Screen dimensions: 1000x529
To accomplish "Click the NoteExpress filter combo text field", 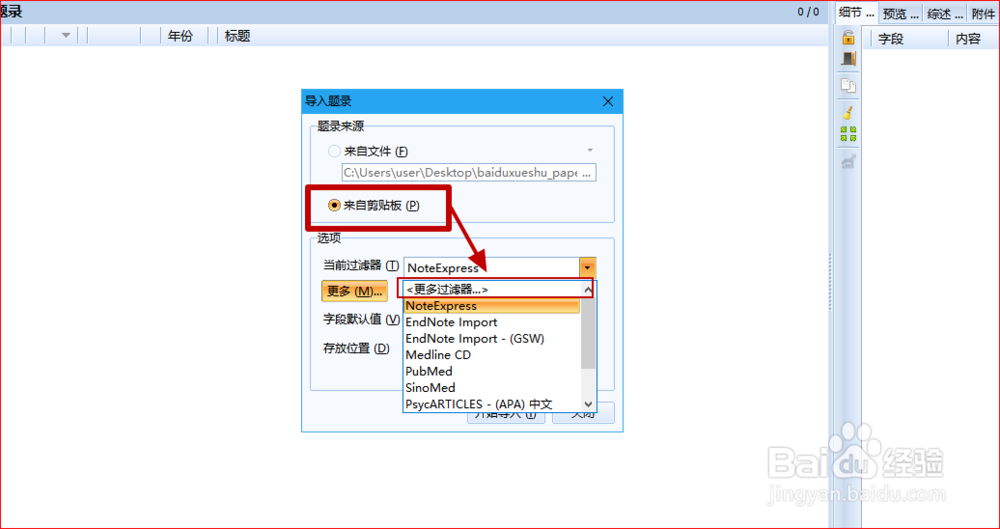I will pyautogui.click(x=492, y=267).
